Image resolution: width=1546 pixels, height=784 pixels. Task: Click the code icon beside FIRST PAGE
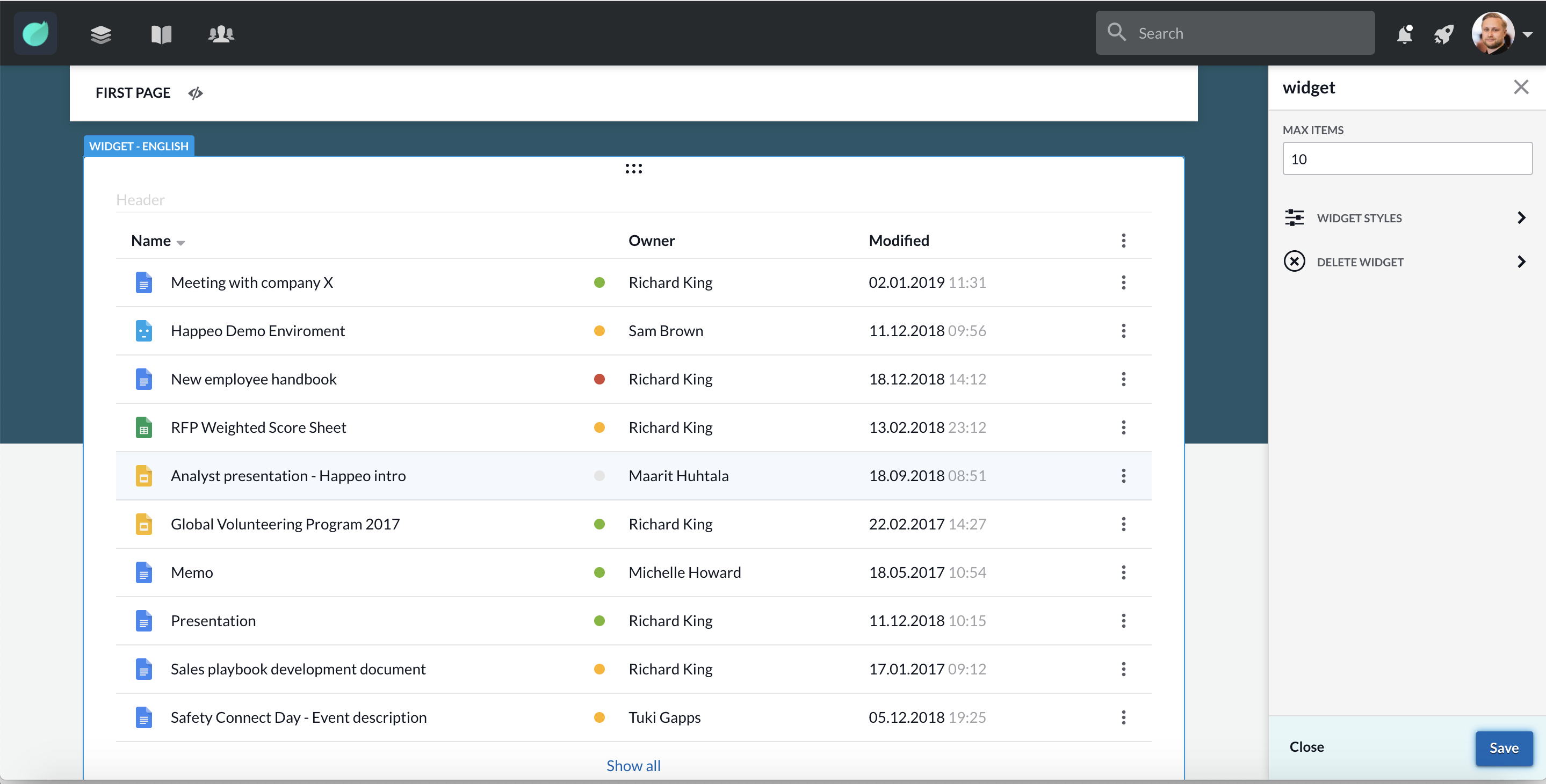point(195,93)
